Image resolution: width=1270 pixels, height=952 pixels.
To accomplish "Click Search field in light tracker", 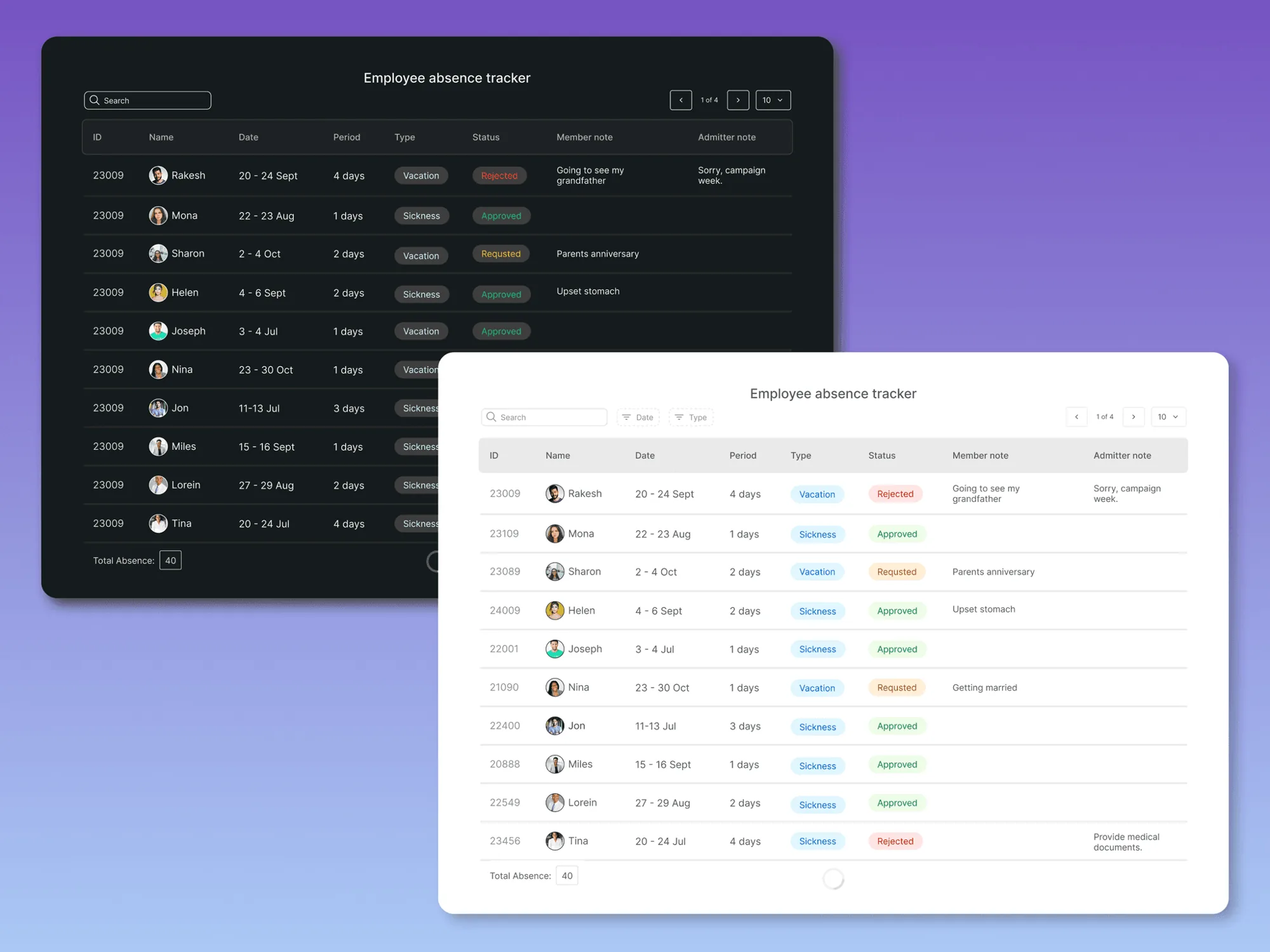I will 544,417.
